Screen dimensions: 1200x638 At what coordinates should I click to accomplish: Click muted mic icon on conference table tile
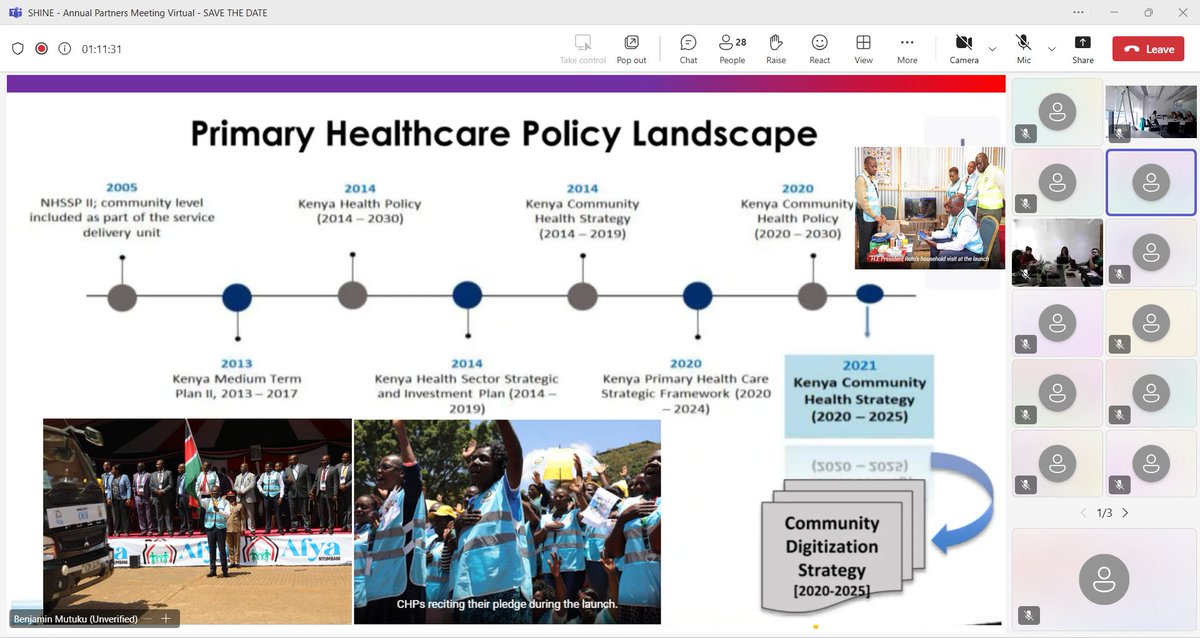tap(1025, 274)
